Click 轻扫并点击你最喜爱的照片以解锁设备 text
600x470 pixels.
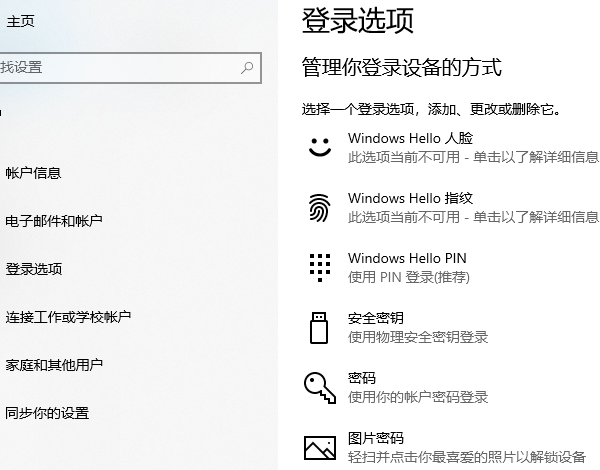point(467,457)
